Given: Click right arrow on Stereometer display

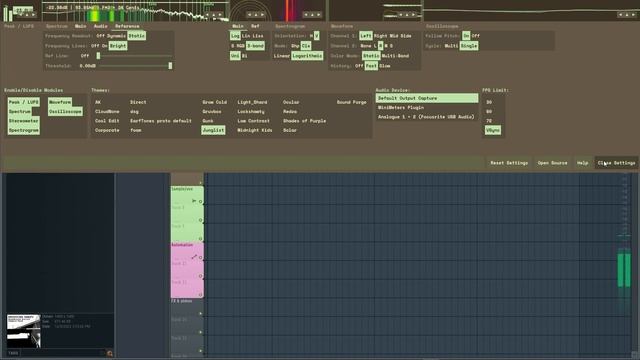Looking at the screenshot, I should (x=262, y=15).
